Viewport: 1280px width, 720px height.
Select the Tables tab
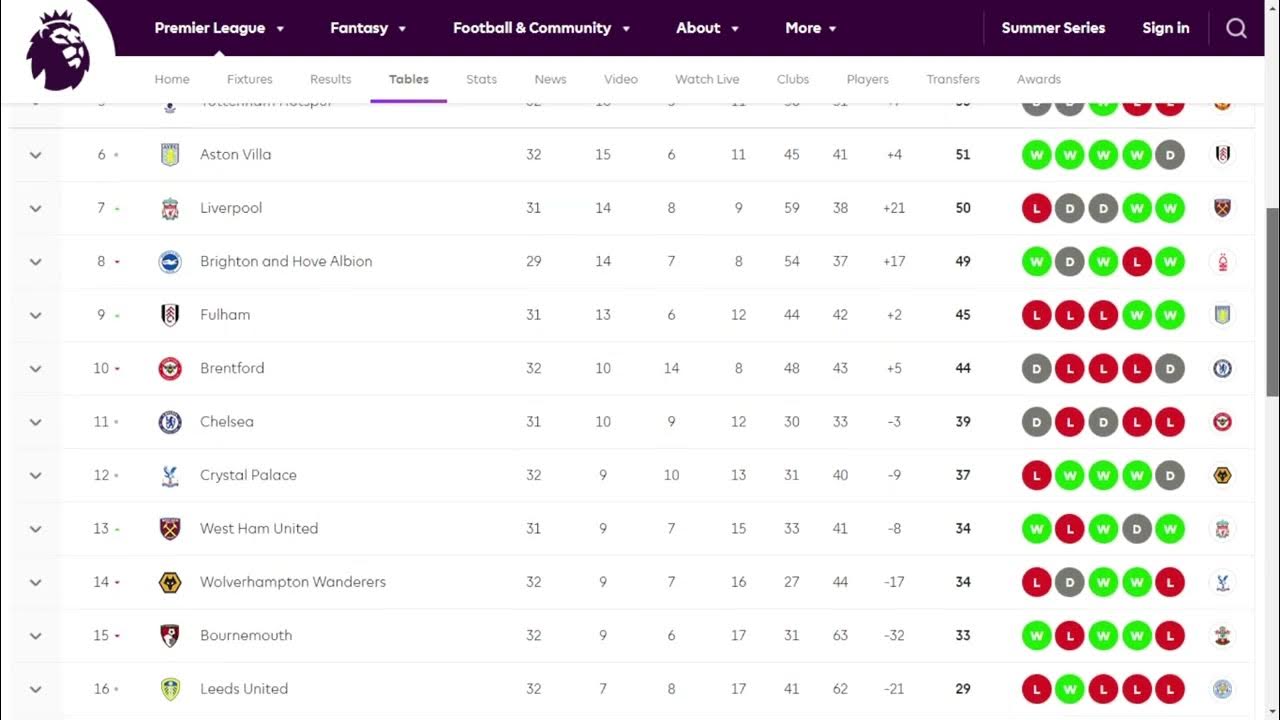point(409,79)
